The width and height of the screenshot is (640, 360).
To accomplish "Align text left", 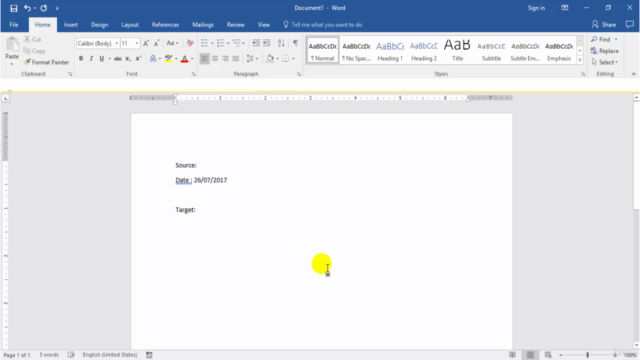I will click(x=204, y=58).
